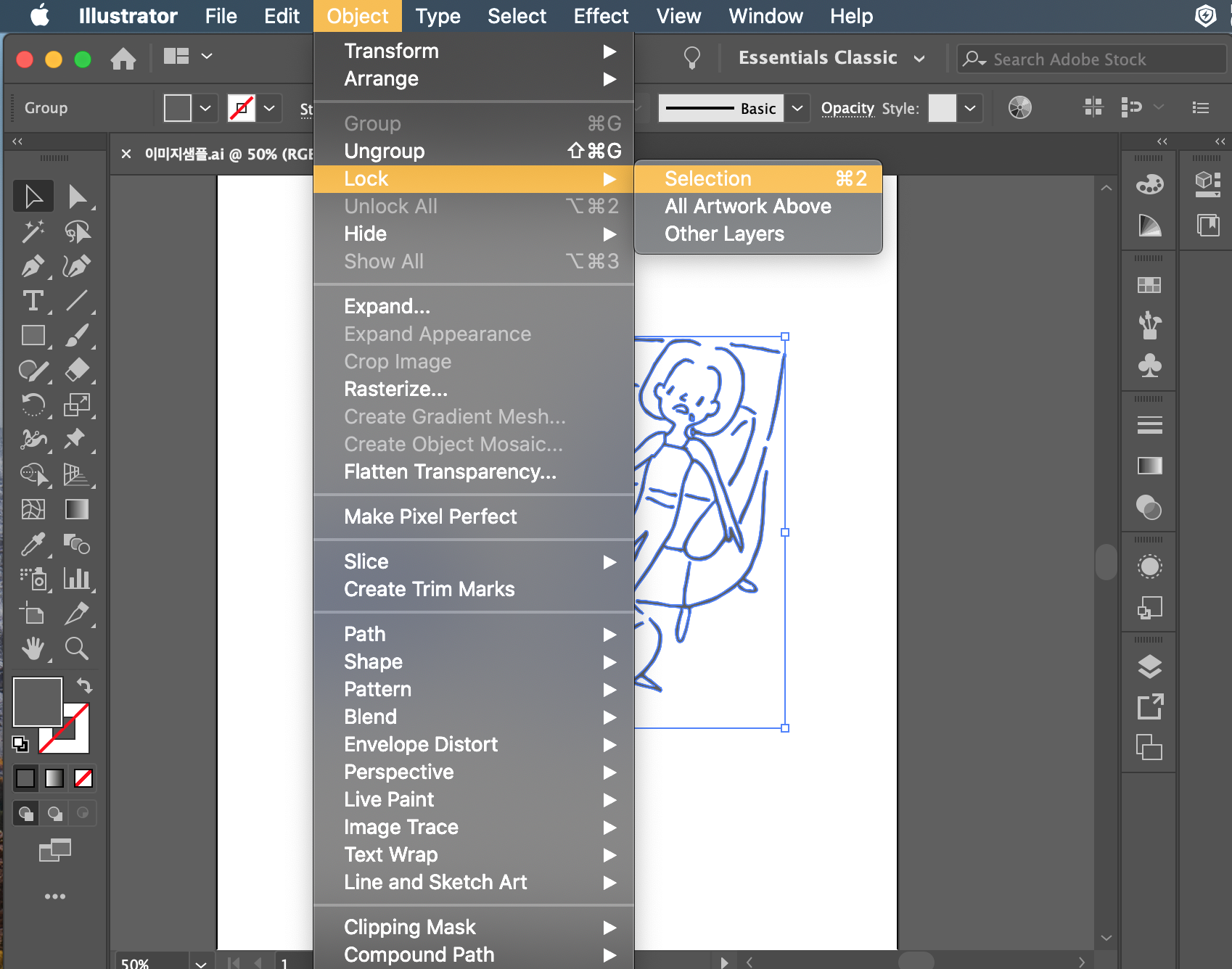Open Align panel icon in control bar

[x=1093, y=107]
